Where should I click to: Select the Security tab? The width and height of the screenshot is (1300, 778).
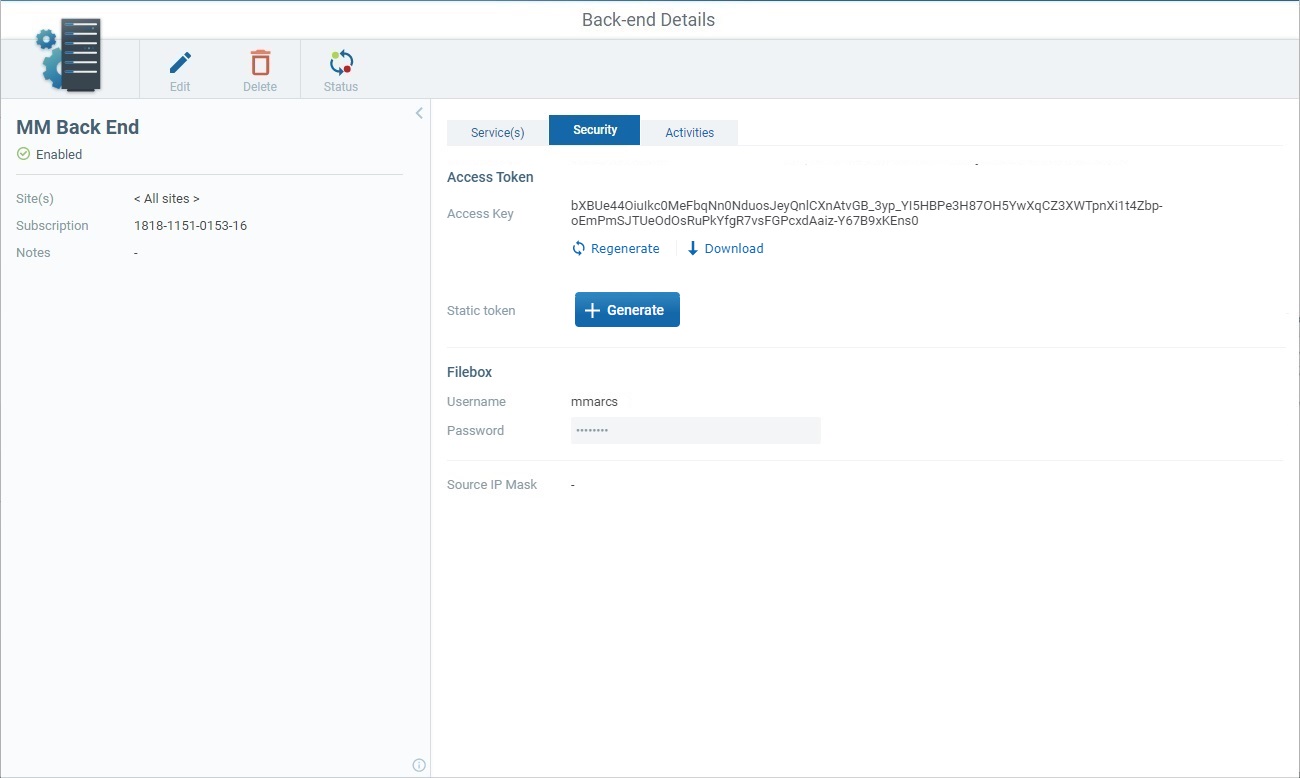594,129
